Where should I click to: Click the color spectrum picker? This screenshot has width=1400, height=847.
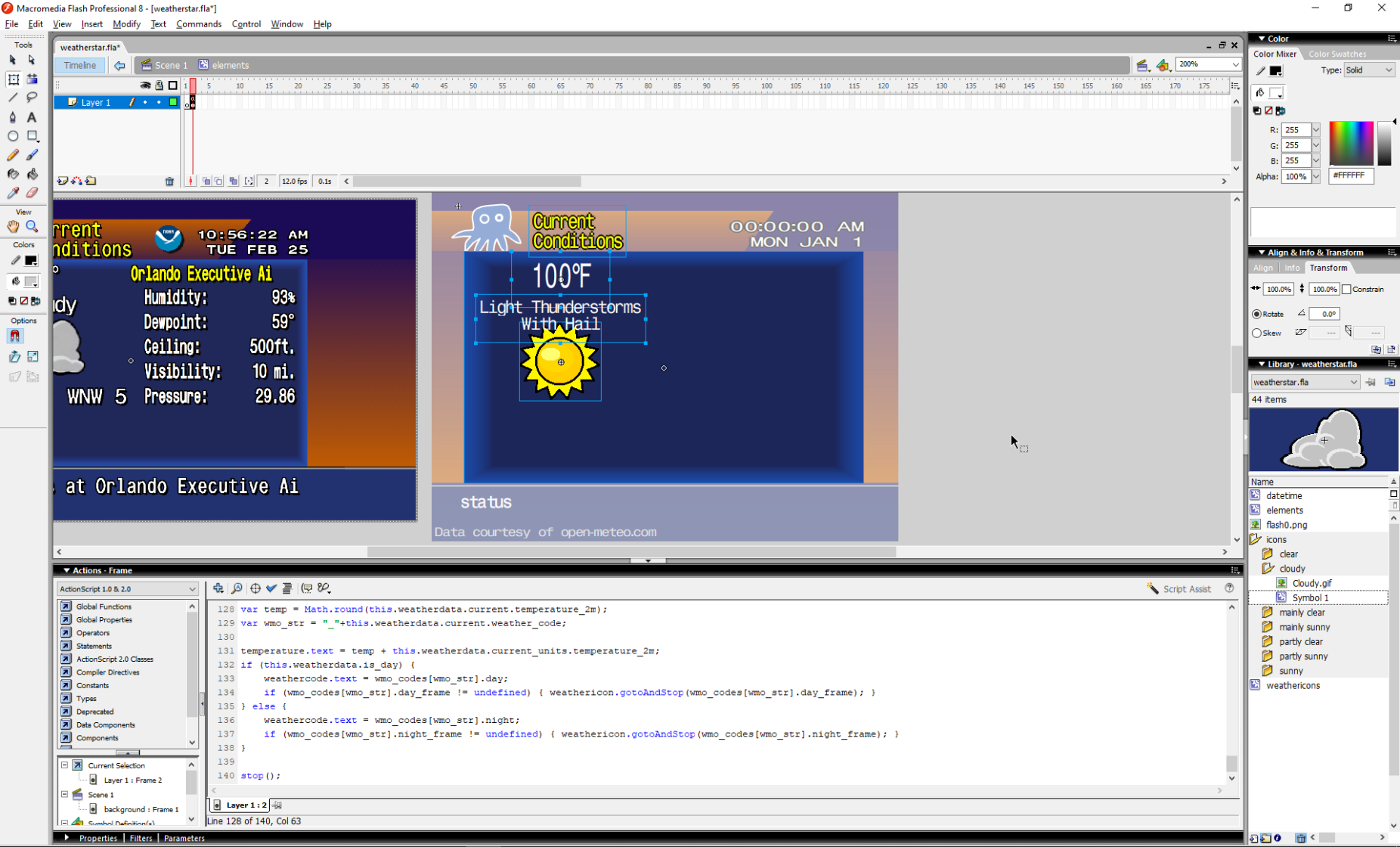1351,143
